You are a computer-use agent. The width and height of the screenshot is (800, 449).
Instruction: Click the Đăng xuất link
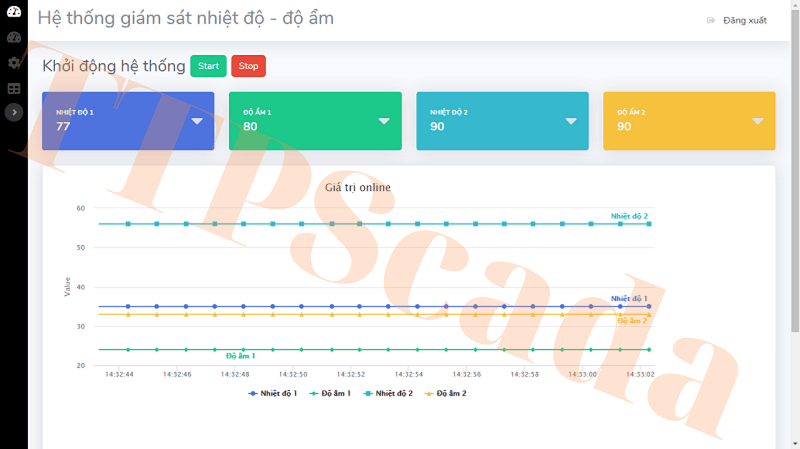point(745,20)
